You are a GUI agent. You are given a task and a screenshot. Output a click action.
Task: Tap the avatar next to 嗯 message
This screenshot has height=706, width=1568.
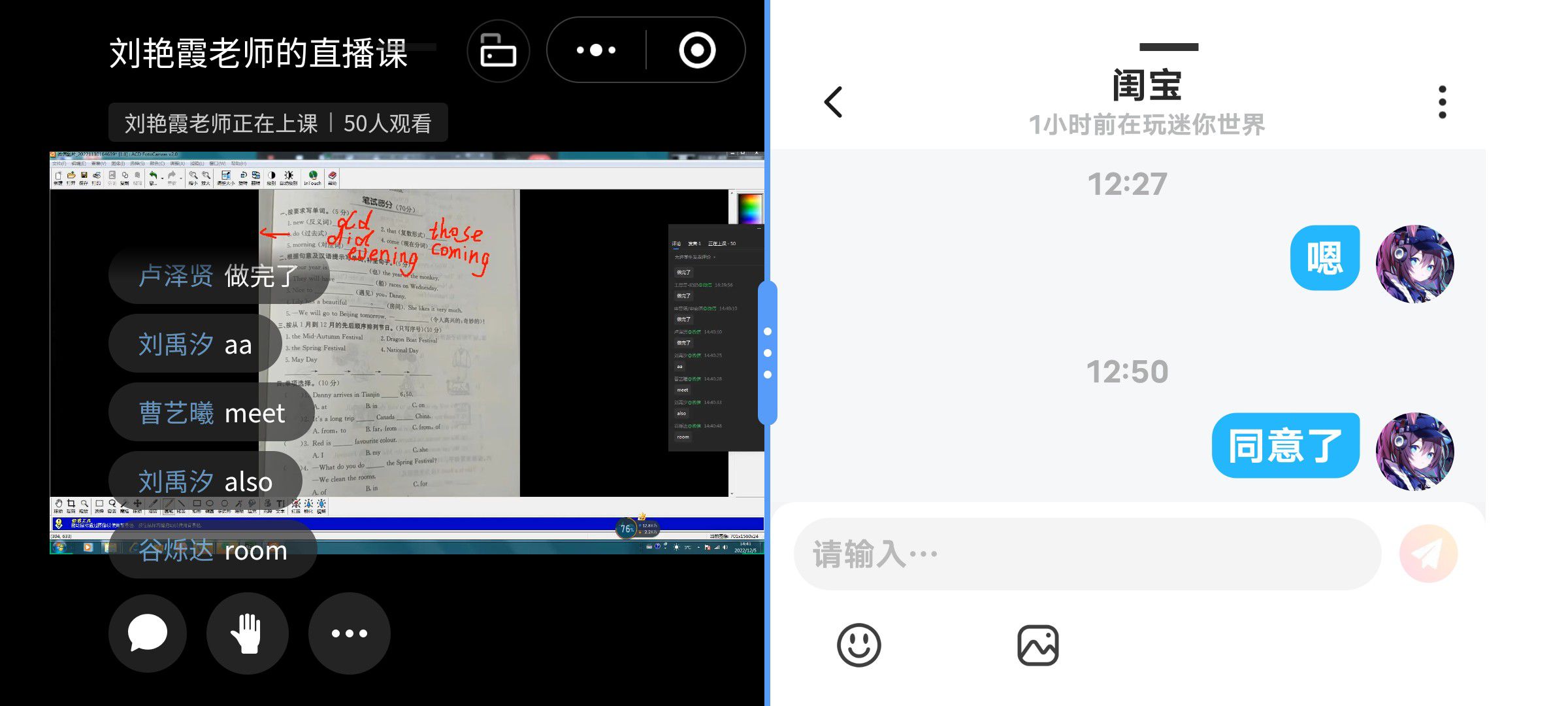click(1414, 264)
